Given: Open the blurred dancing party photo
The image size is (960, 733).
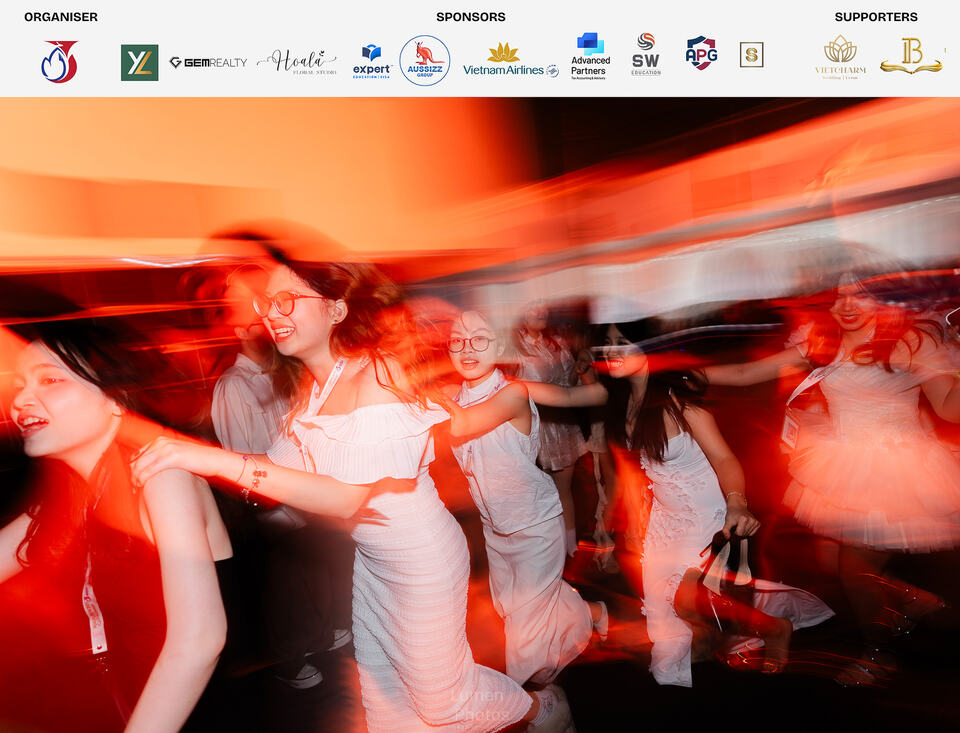Looking at the screenshot, I should point(480,415).
